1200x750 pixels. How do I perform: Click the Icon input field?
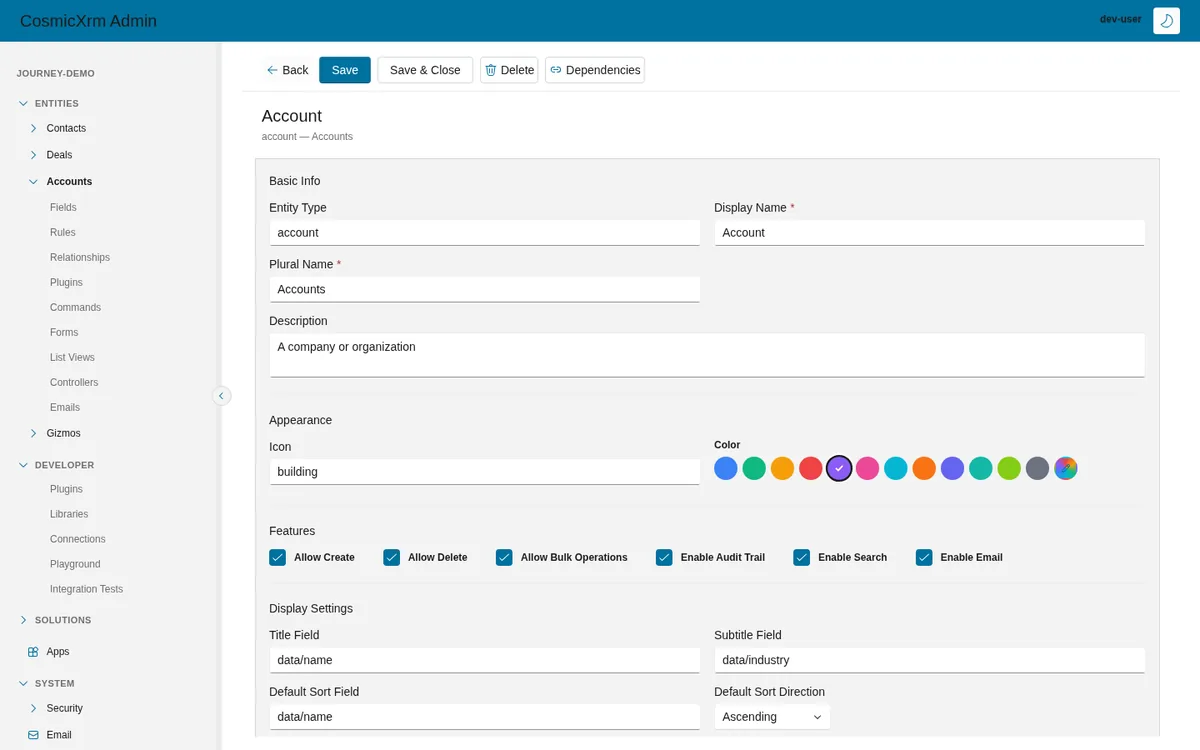tap(484, 472)
